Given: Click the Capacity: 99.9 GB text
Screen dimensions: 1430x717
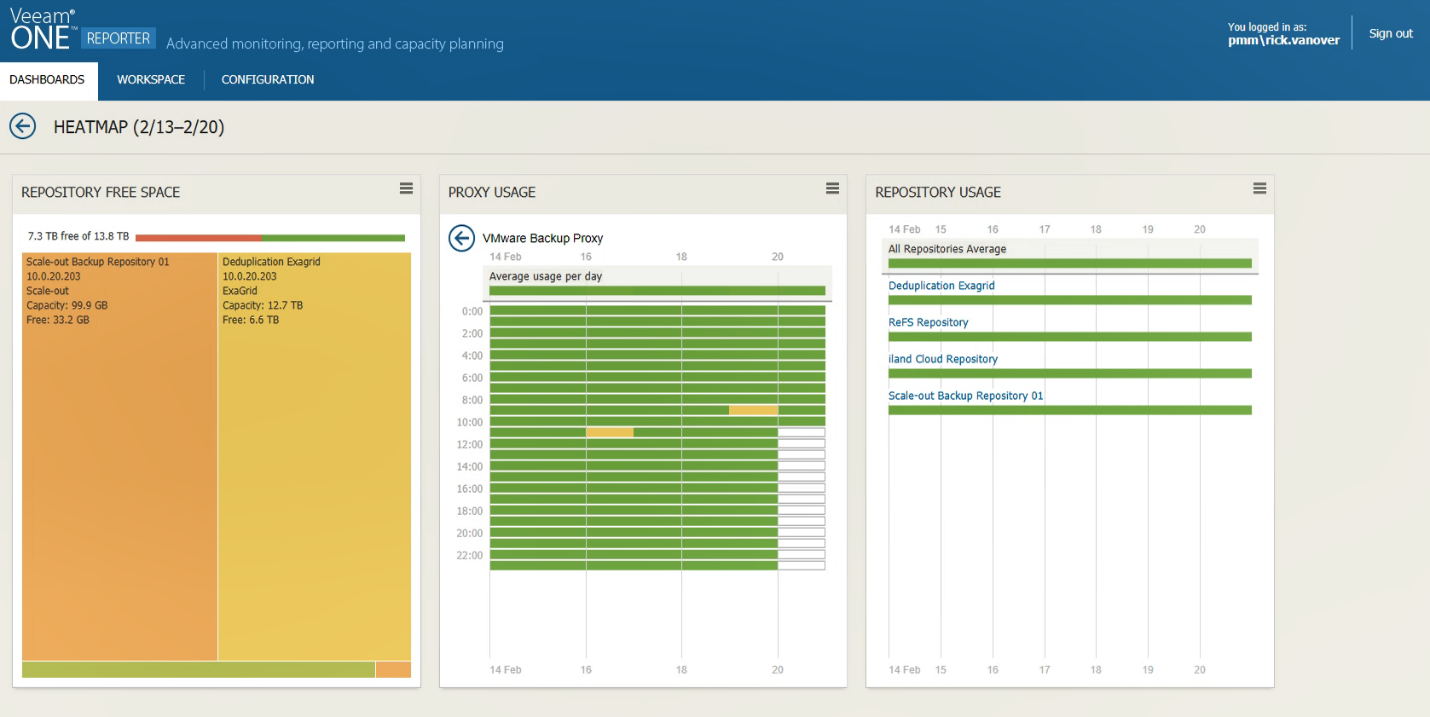Looking at the screenshot, I should point(68,305).
